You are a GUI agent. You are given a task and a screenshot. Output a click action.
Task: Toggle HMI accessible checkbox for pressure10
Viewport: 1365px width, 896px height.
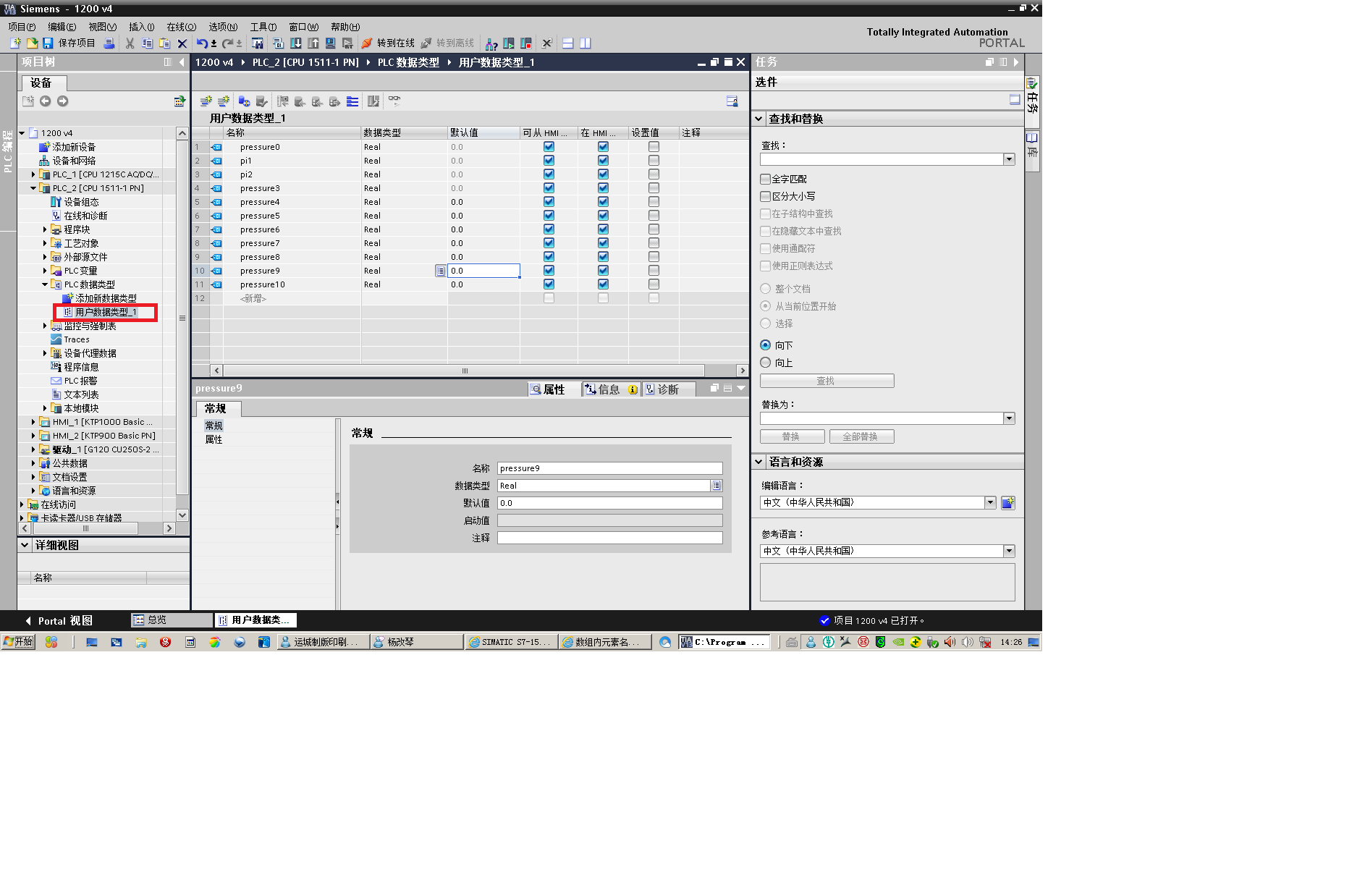(x=549, y=284)
